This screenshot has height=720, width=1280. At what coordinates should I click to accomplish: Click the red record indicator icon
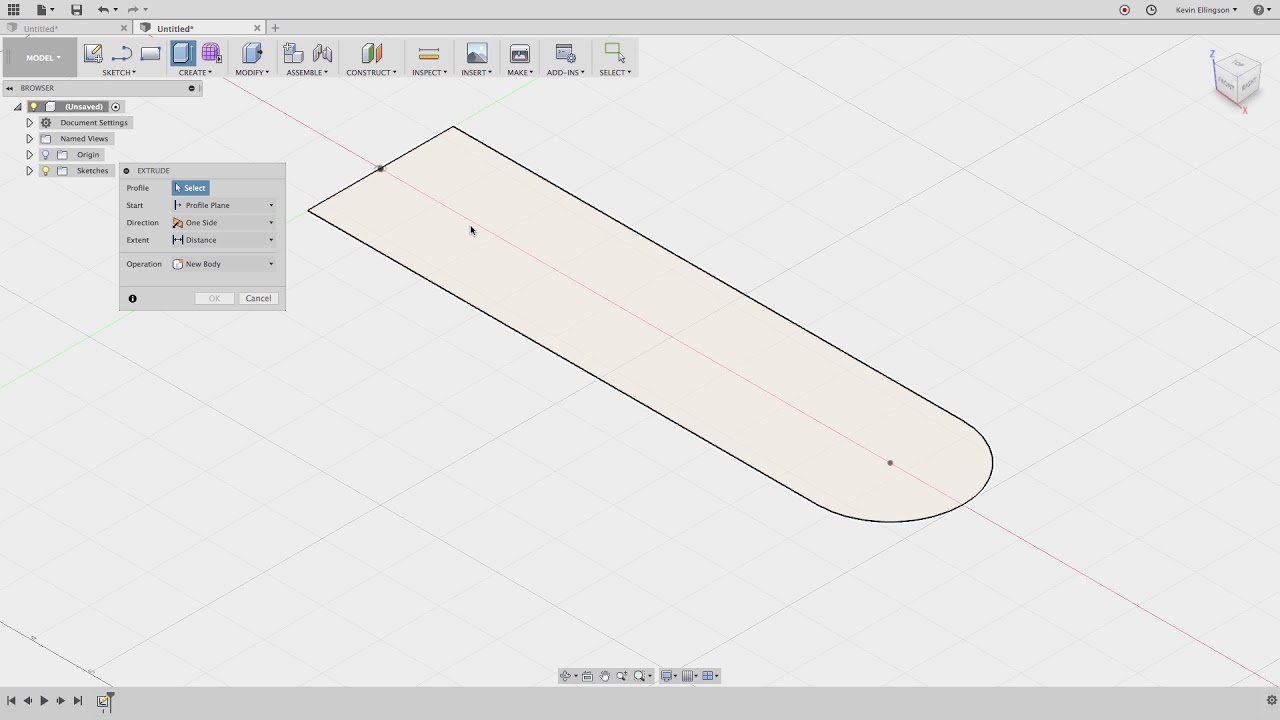pos(1124,10)
